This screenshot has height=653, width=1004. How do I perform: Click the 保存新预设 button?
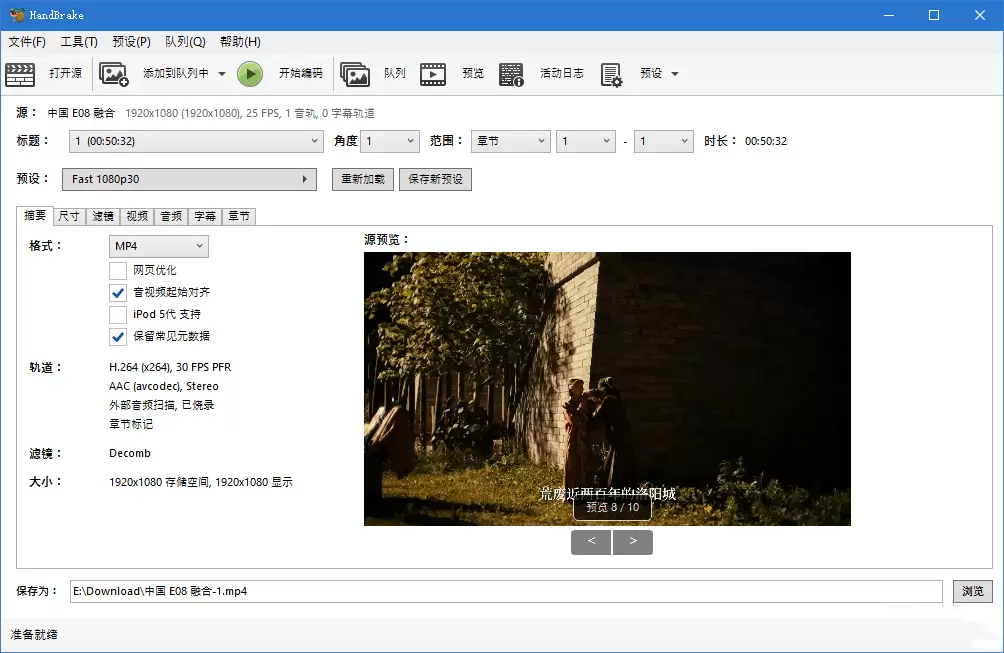[x=435, y=179]
